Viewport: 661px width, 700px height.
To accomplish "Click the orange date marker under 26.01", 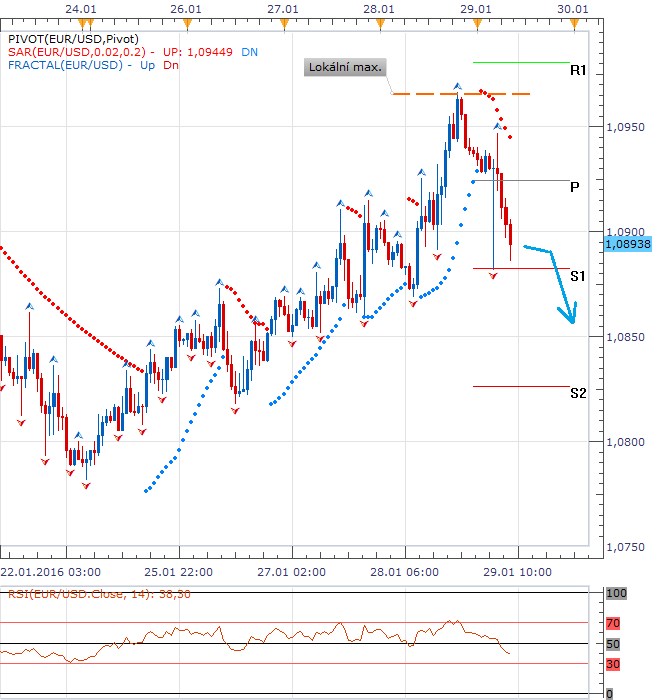I will (x=187, y=21).
